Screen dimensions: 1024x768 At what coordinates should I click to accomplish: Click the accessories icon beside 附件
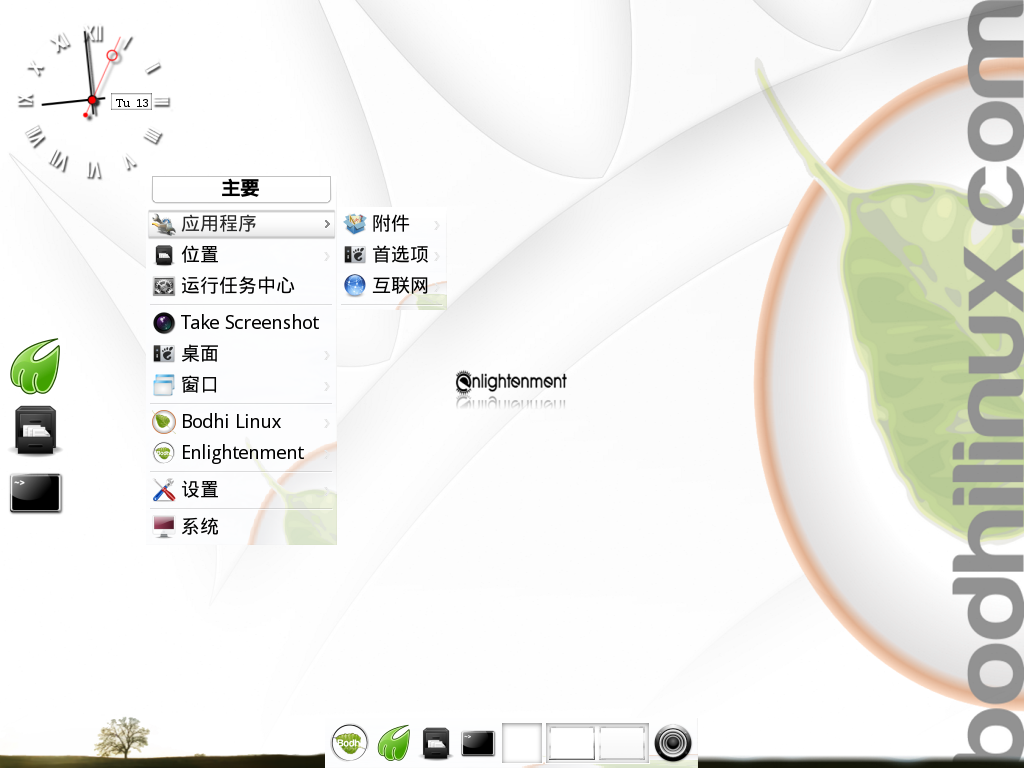pyautogui.click(x=355, y=224)
